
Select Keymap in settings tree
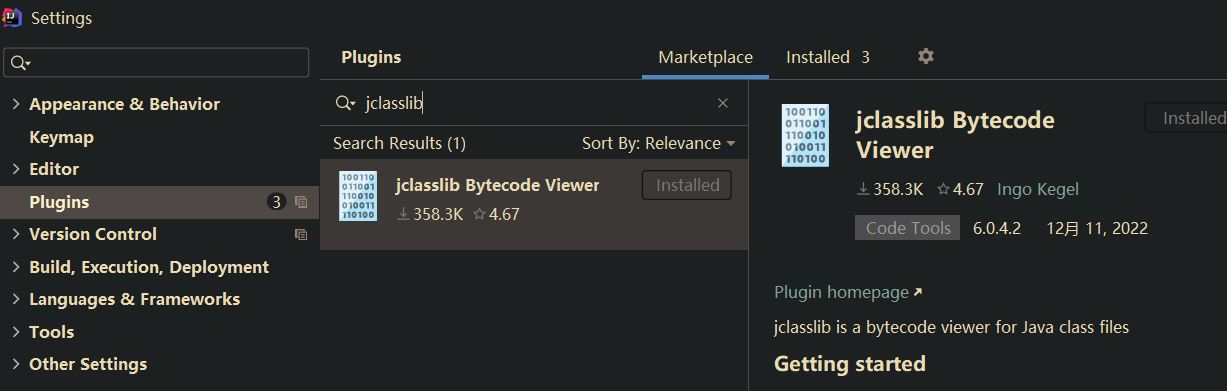61,137
